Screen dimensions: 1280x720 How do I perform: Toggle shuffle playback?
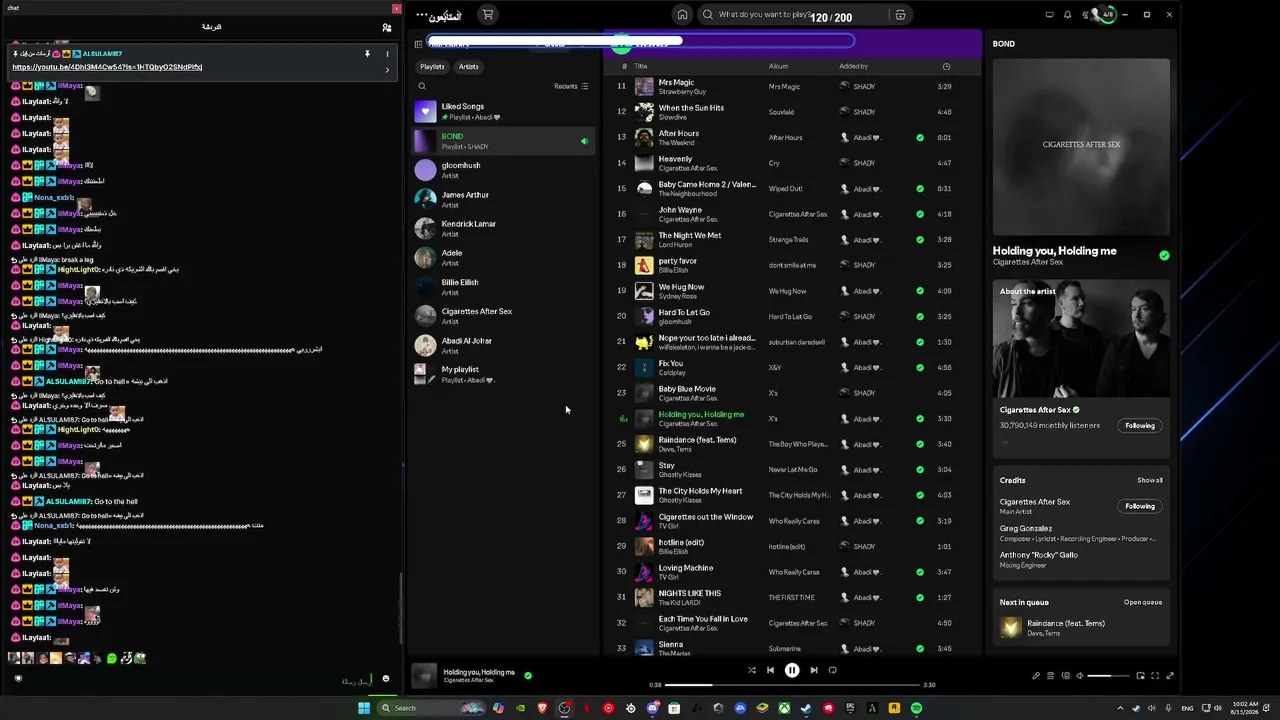tap(752, 670)
